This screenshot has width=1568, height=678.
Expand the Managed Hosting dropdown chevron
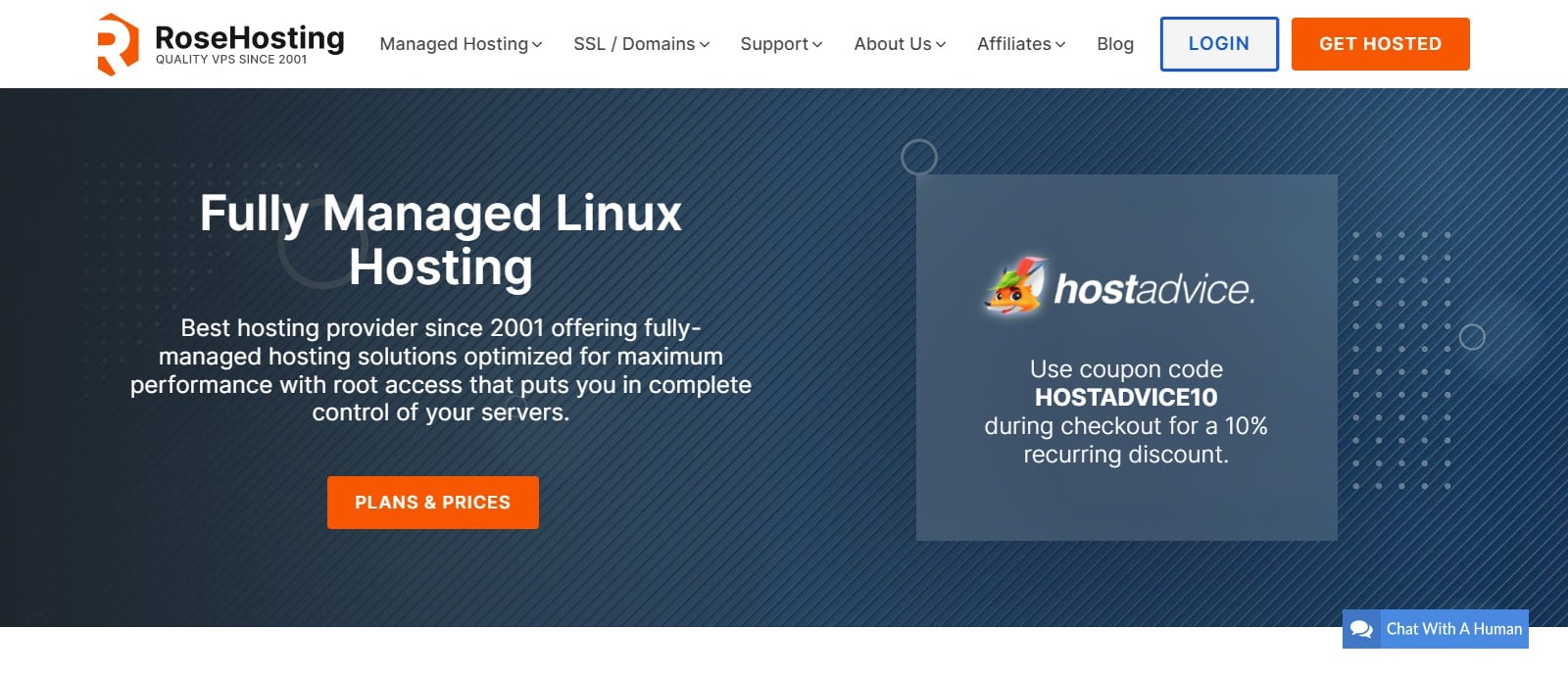pos(537,45)
